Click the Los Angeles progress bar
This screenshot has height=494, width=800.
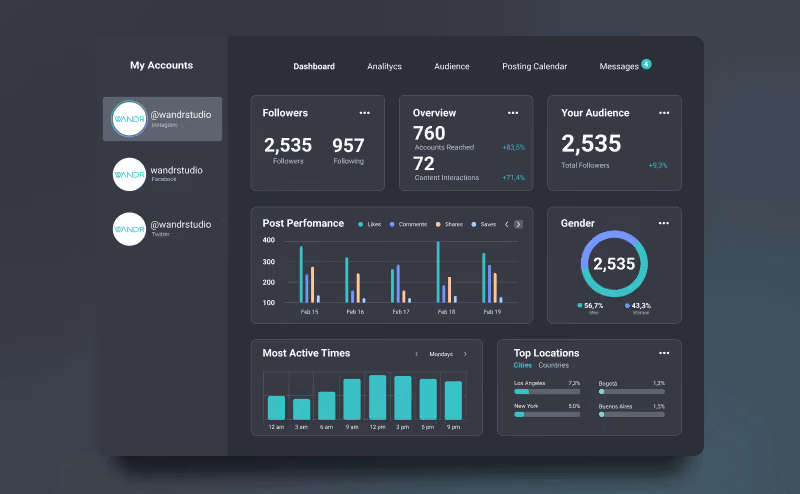point(547,391)
